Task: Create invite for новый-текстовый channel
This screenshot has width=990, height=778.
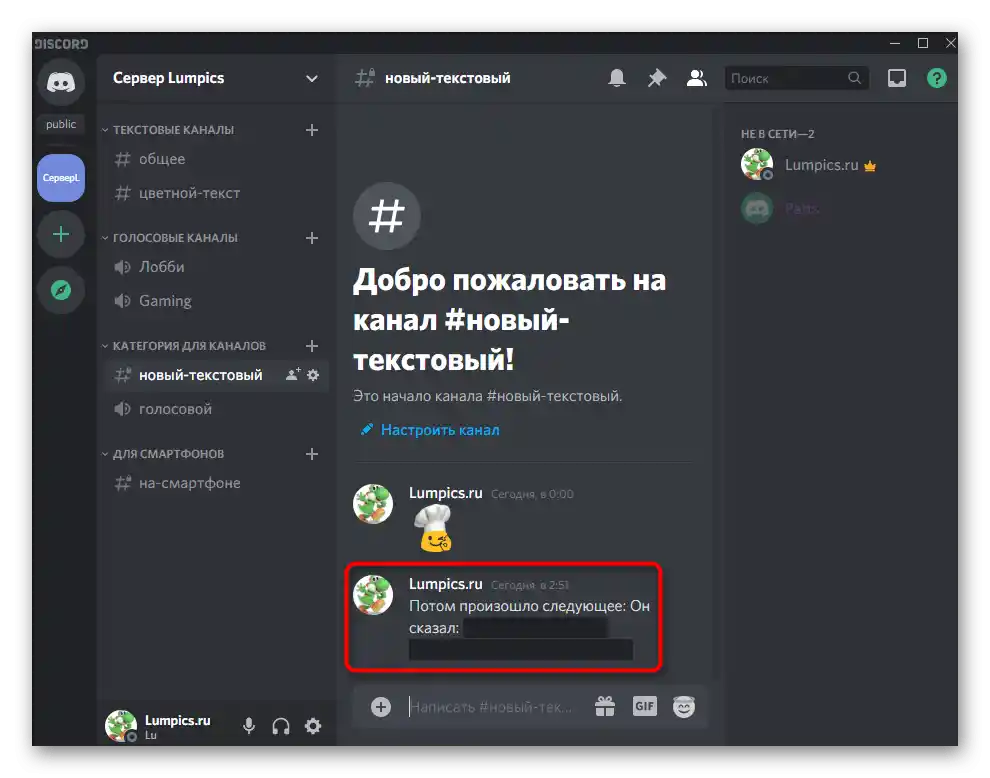Action: point(293,374)
